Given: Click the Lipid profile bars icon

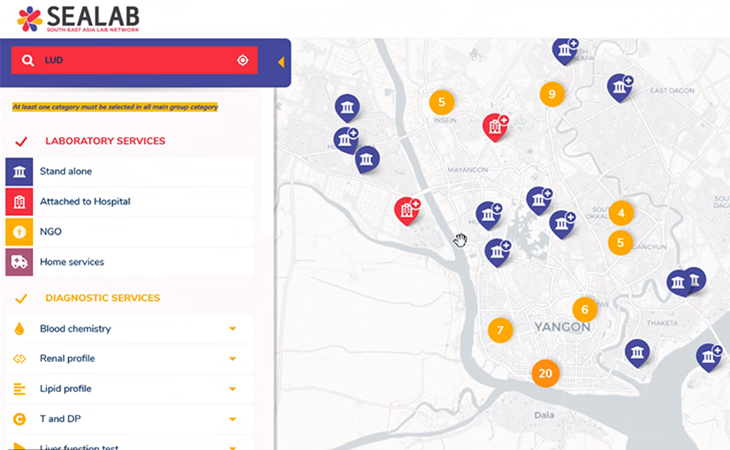Looking at the screenshot, I should [x=19, y=389].
